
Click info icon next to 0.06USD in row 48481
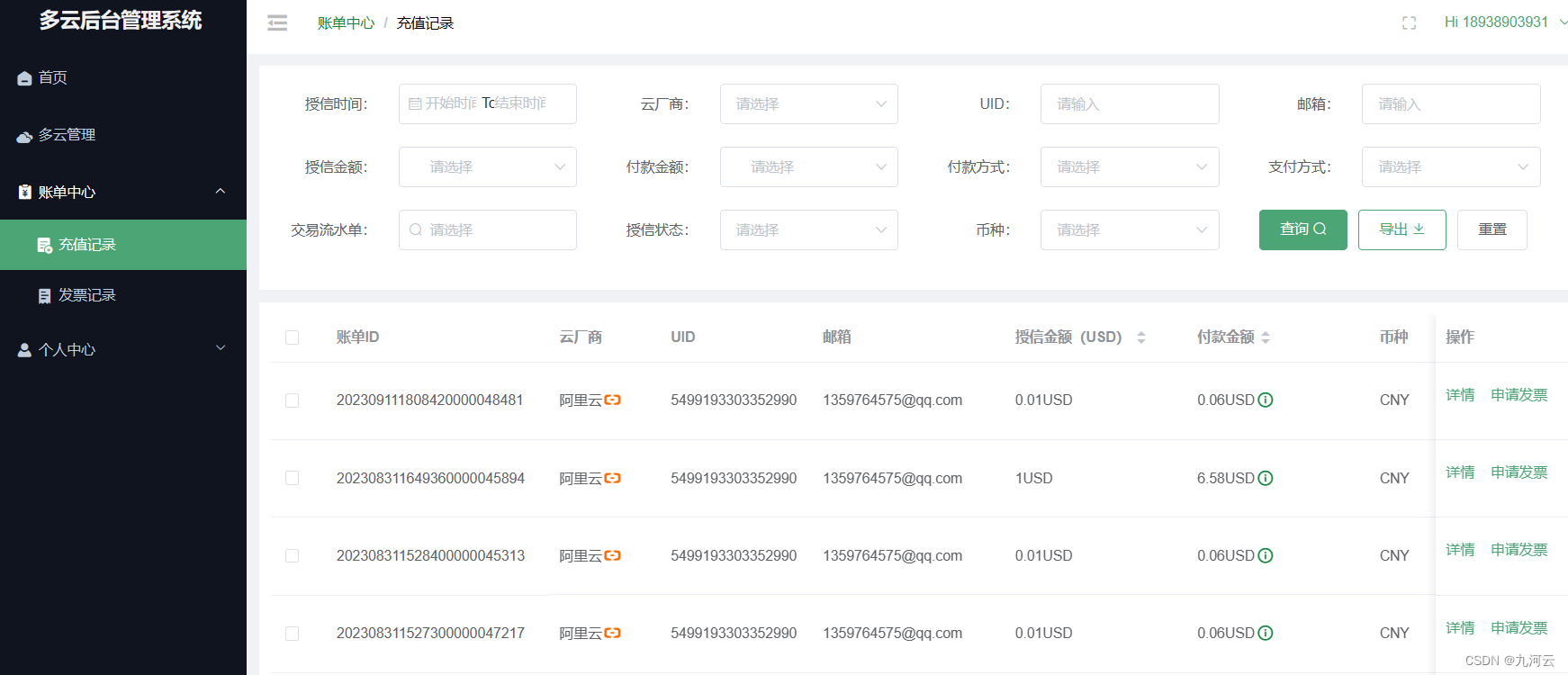click(1266, 400)
